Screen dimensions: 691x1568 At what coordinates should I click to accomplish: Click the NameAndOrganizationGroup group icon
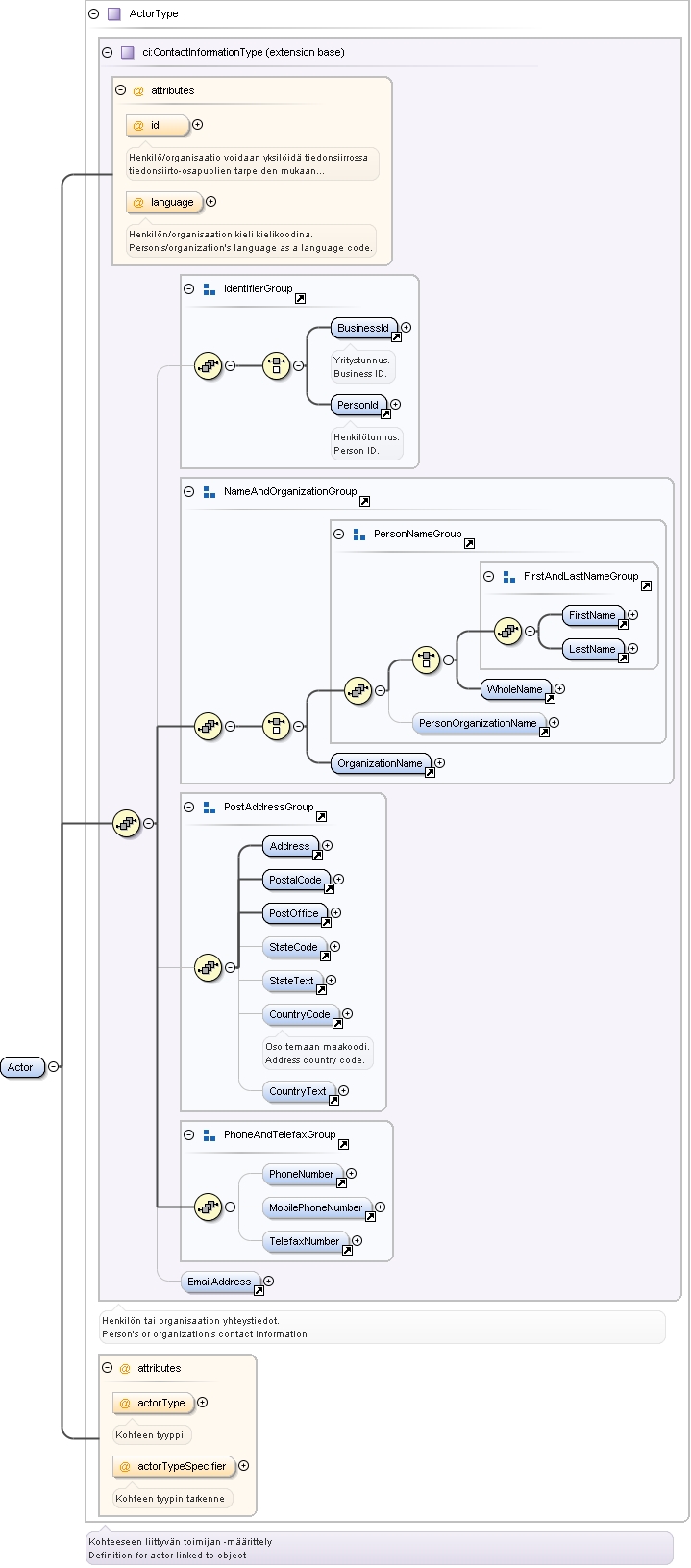209,491
